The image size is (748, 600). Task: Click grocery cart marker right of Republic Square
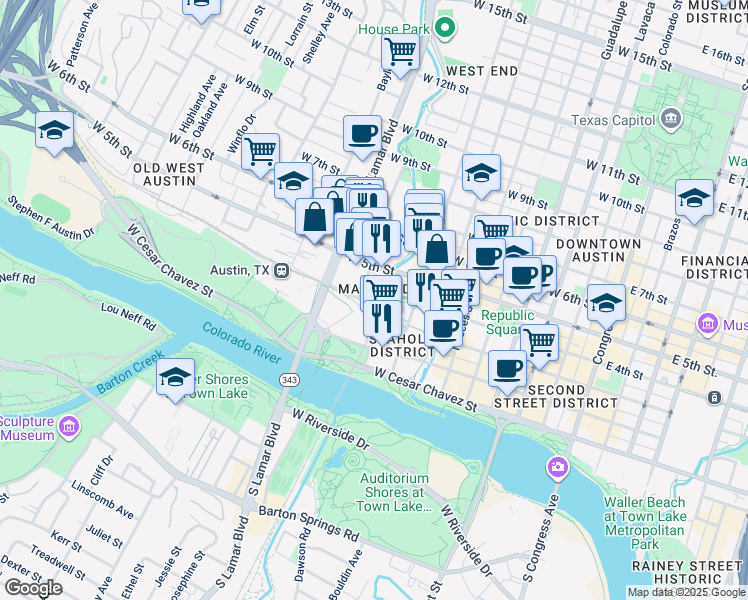(x=540, y=342)
